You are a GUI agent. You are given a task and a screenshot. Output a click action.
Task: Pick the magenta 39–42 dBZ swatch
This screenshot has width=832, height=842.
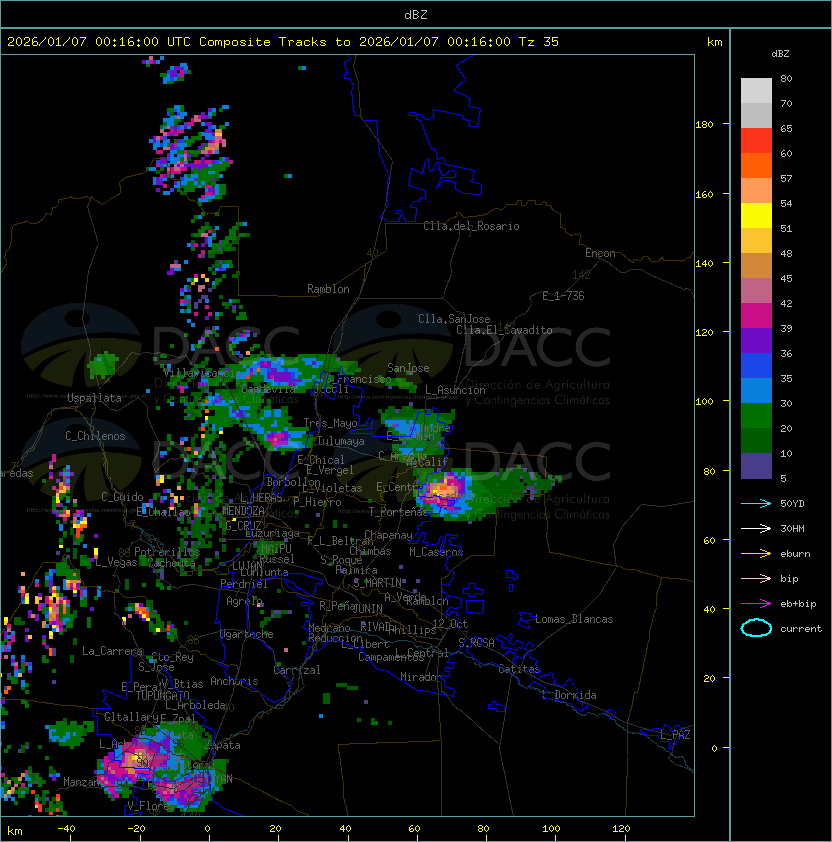pyautogui.click(x=756, y=316)
